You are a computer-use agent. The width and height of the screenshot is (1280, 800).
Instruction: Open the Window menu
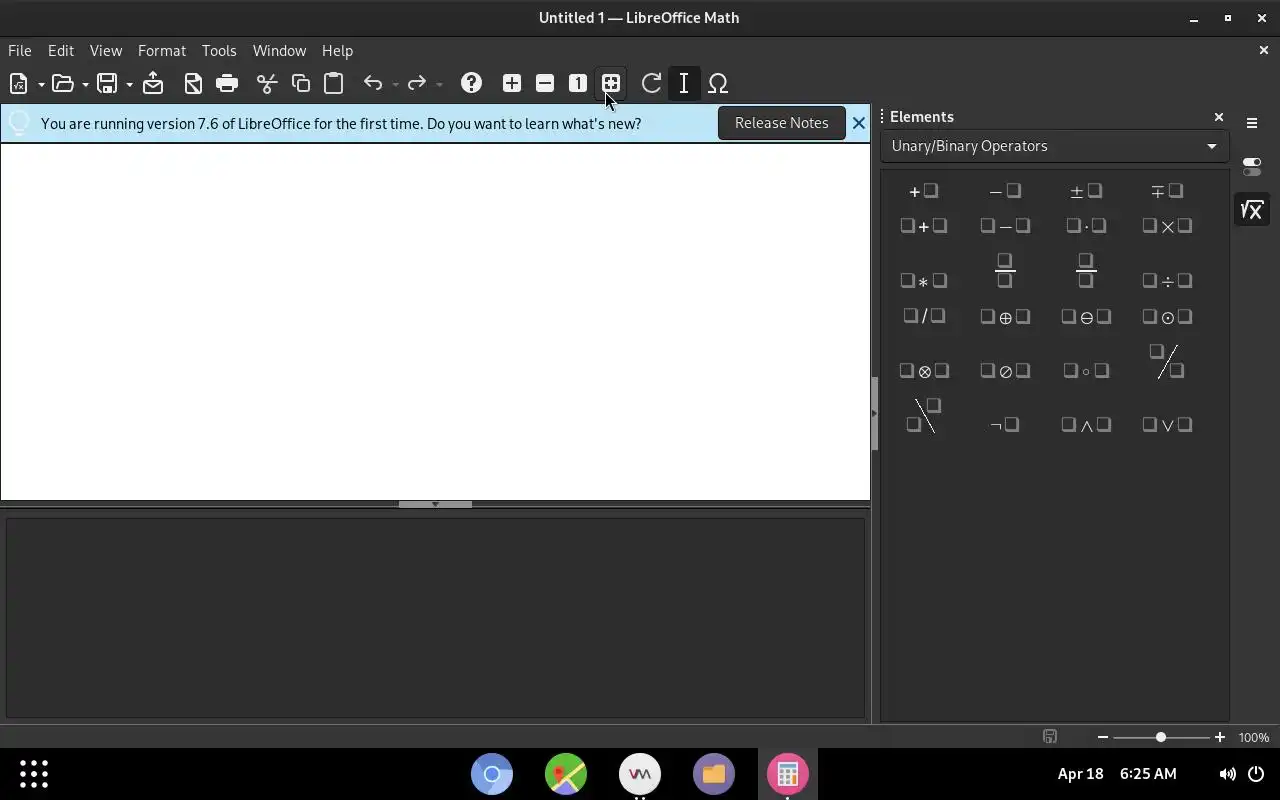(x=279, y=50)
